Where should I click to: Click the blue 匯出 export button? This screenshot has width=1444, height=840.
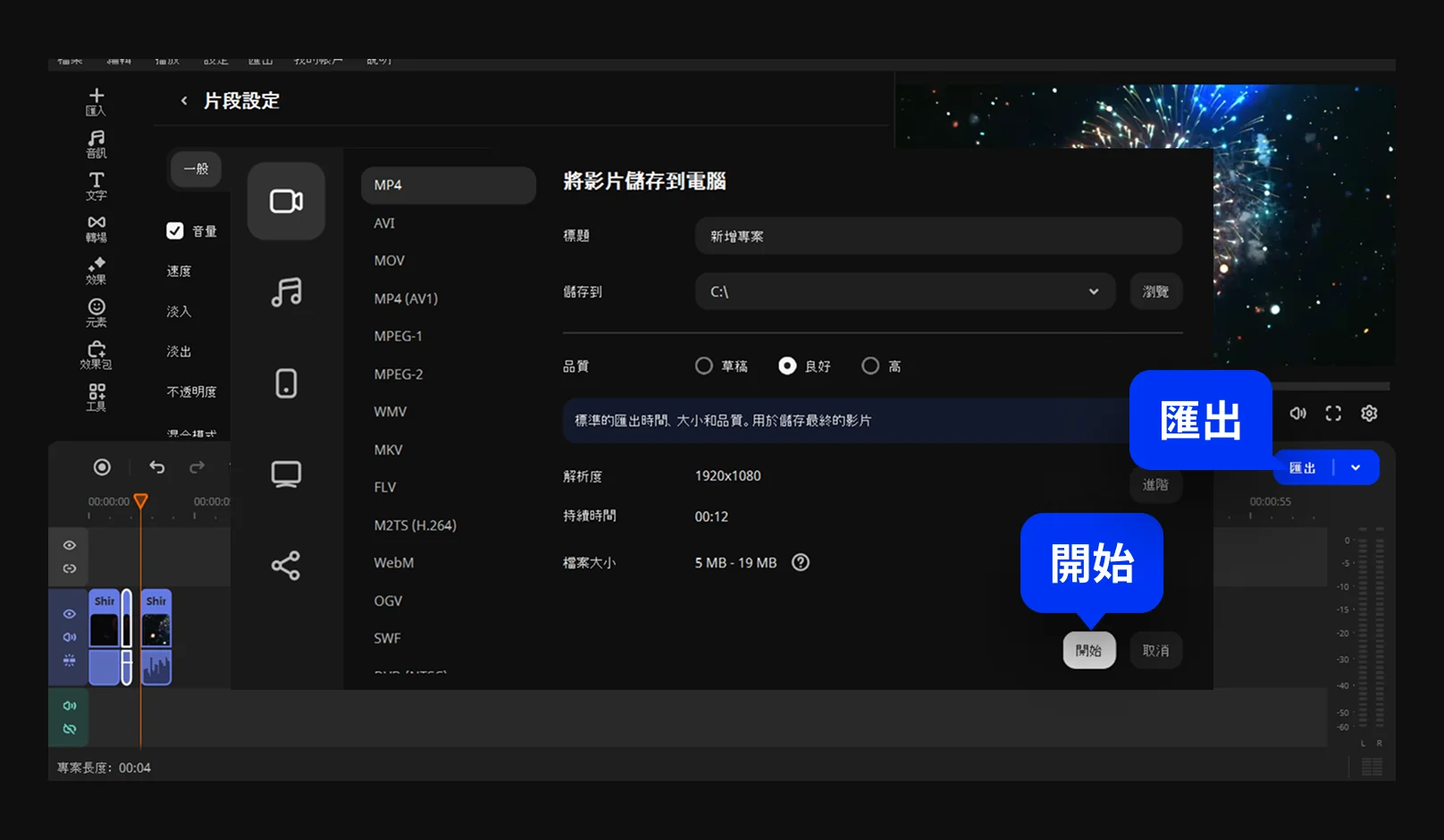(x=1303, y=467)
